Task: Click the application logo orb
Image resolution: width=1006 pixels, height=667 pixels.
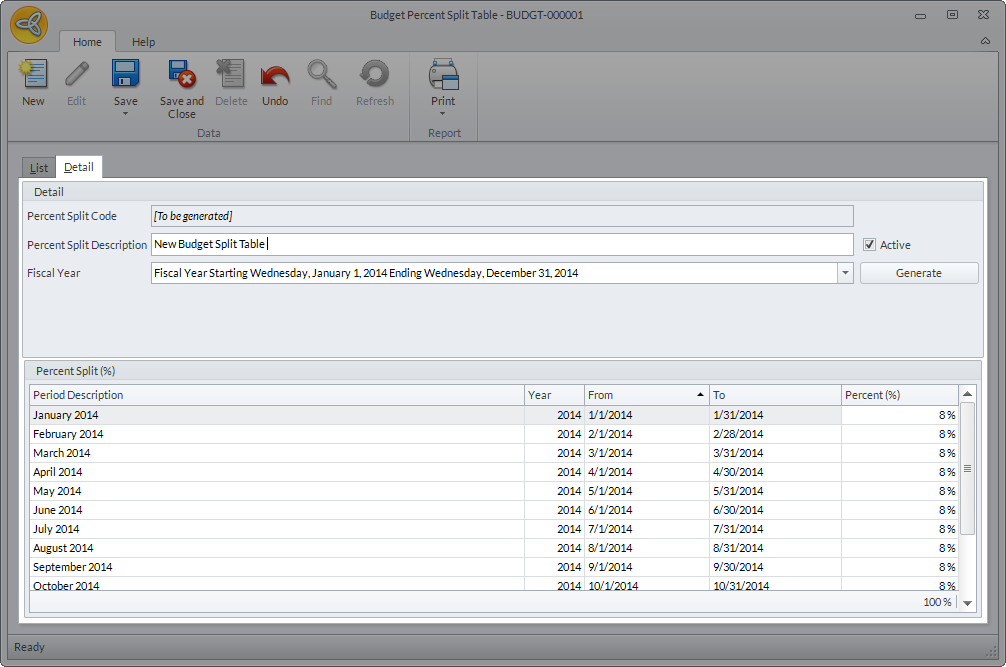Action: click(29, 25)
